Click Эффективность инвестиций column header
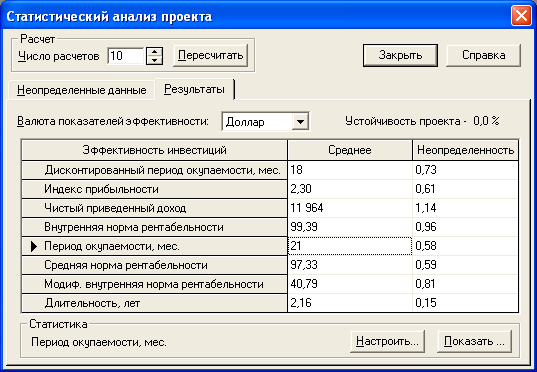The image size is (537, 372). coord(154,150)
